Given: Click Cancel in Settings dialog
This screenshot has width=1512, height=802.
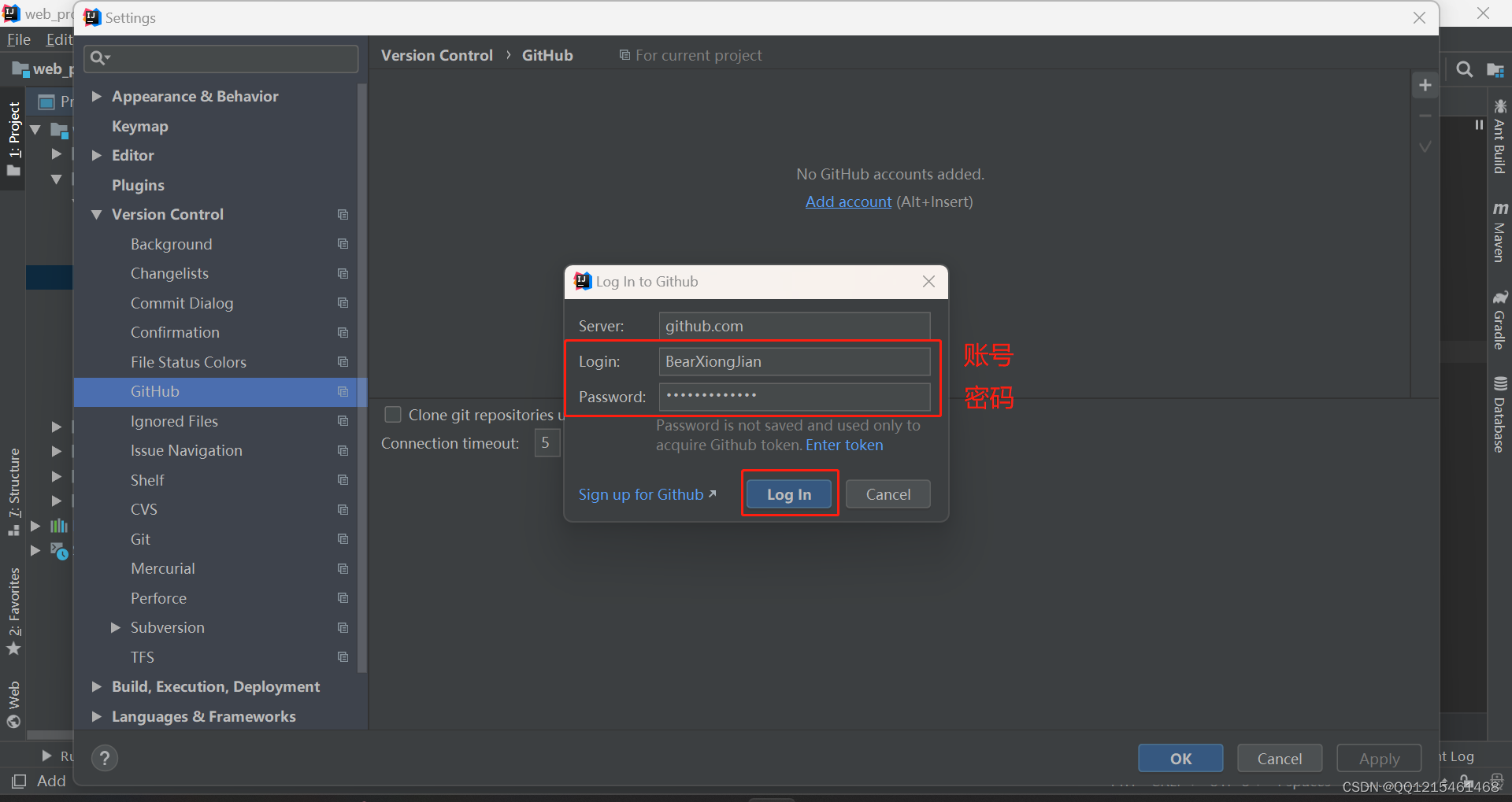Looking at the screenshot, I should coord(1280,759).
